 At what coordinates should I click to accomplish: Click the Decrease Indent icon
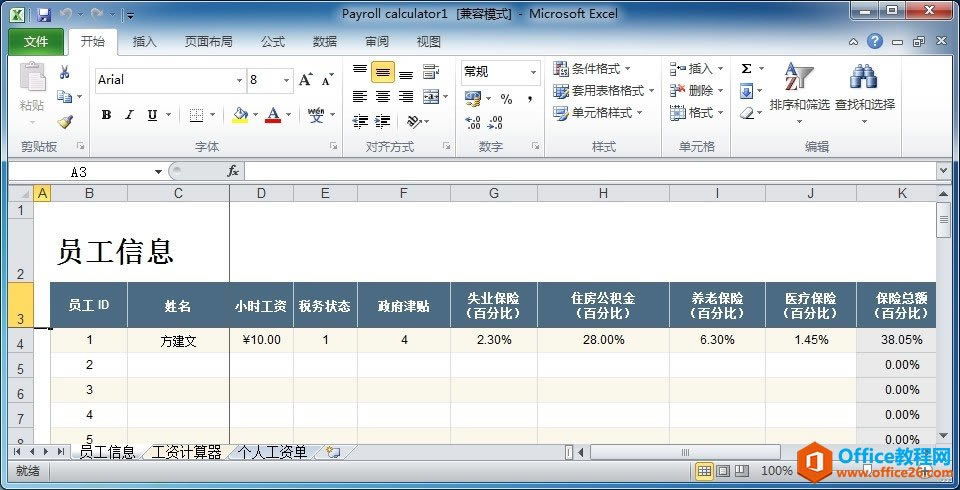pyautogui.click(x=360, y=121)
